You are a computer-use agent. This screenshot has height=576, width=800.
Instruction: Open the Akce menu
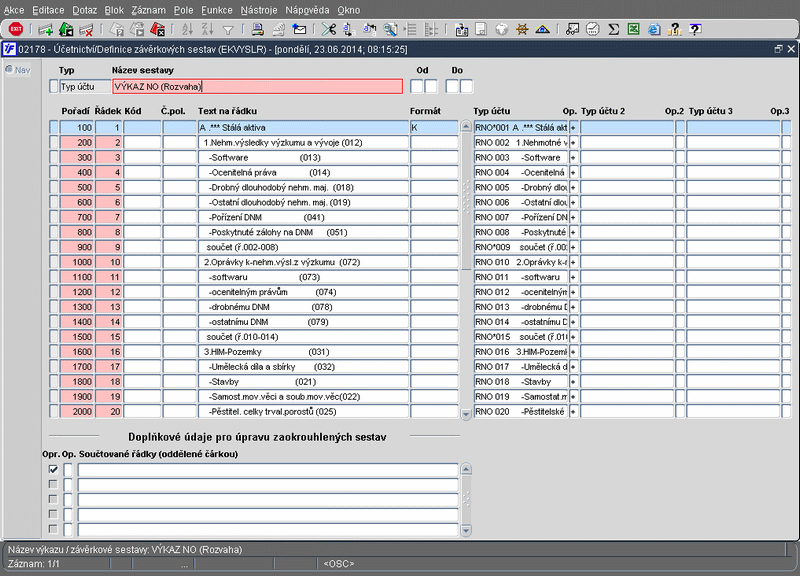point(14,10)
